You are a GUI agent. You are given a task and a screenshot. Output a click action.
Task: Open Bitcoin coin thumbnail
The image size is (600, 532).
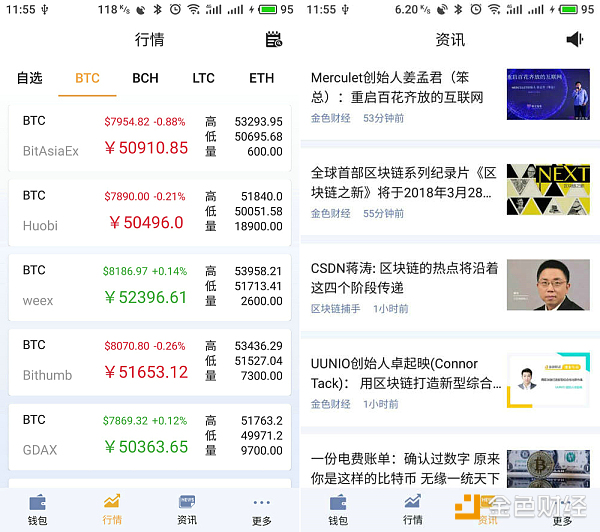pyautogui.click(x=548, y=468)
